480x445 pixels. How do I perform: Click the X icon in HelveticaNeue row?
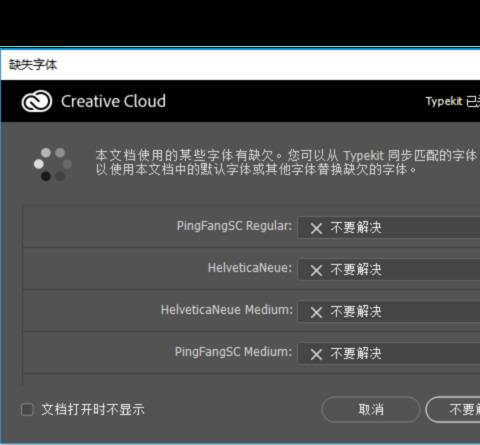click(x=316, y=270)
